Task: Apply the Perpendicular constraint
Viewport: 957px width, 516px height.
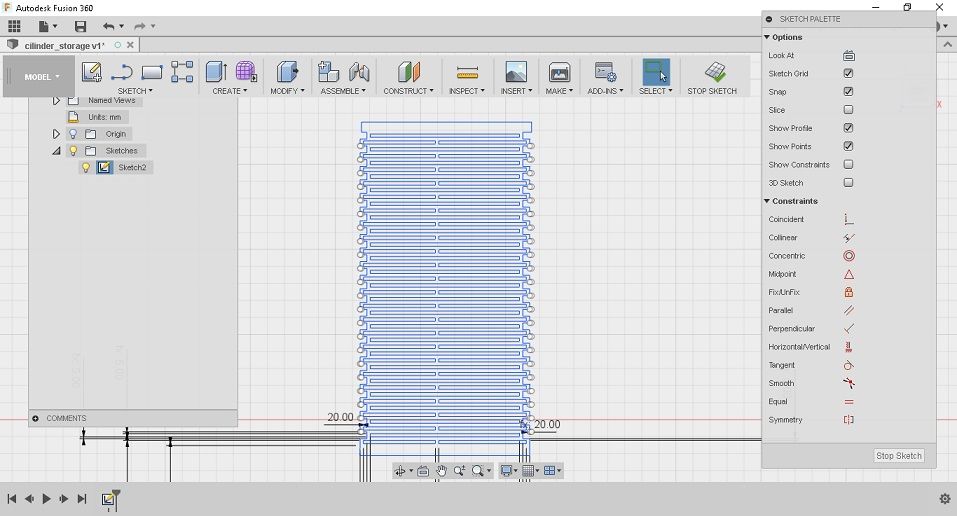Action: tap(848, 329)
